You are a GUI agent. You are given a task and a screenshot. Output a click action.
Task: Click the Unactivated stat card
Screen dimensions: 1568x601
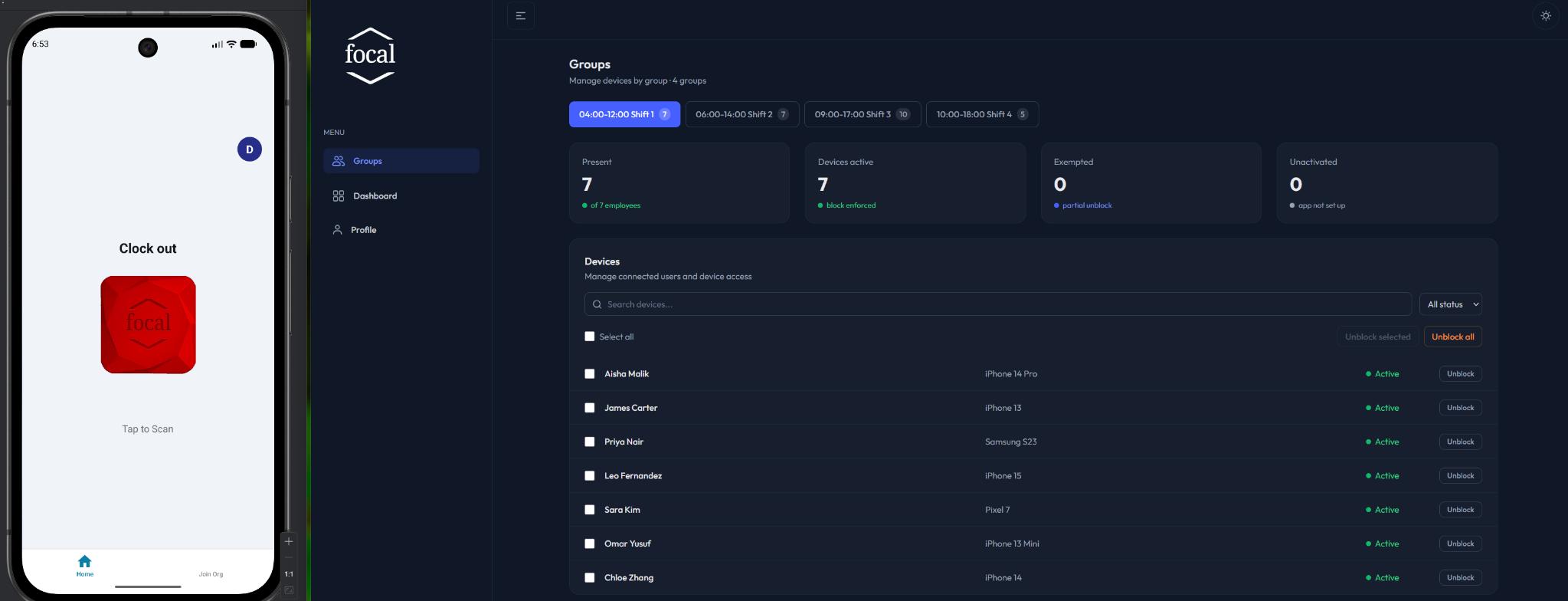pyautogui.click(x=1387, y=182)
